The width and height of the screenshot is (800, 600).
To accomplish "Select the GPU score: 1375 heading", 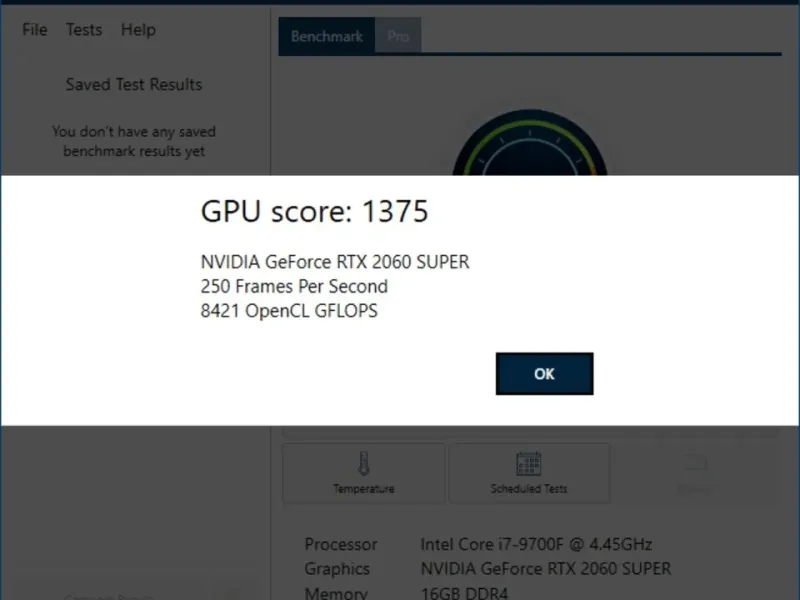I will [314, 211].
